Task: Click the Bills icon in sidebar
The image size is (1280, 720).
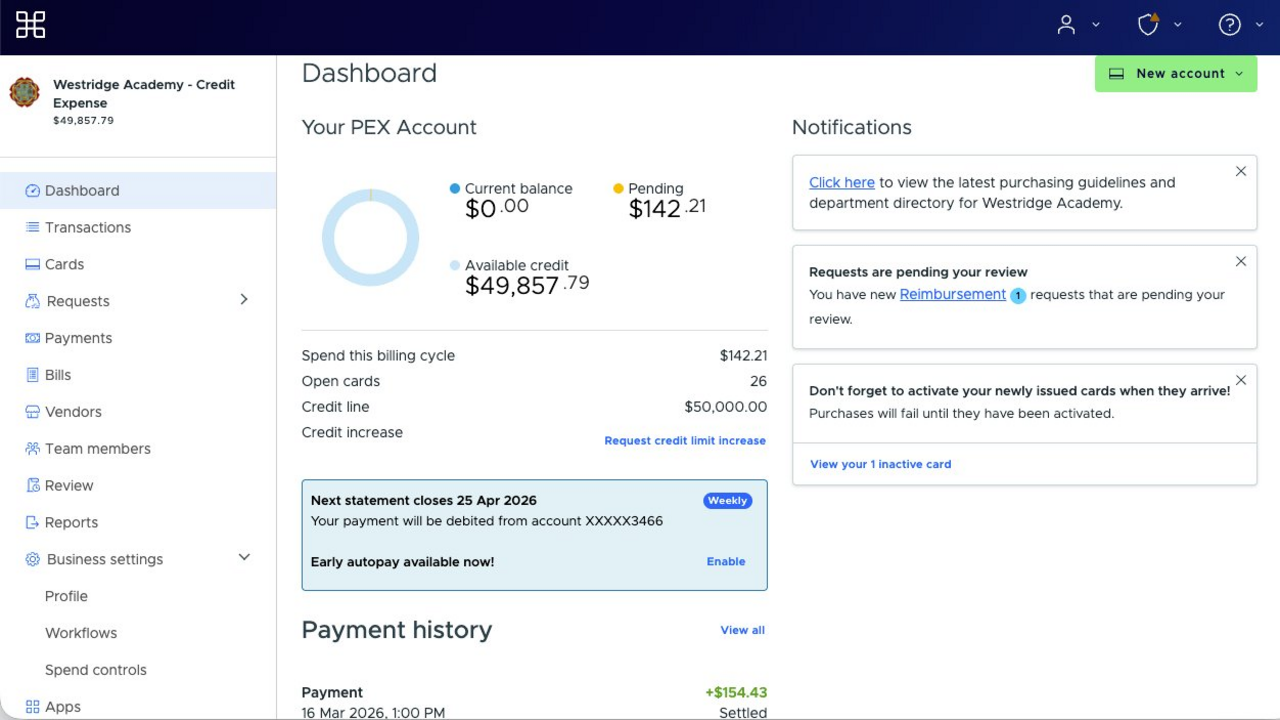Action: point(32,376)
